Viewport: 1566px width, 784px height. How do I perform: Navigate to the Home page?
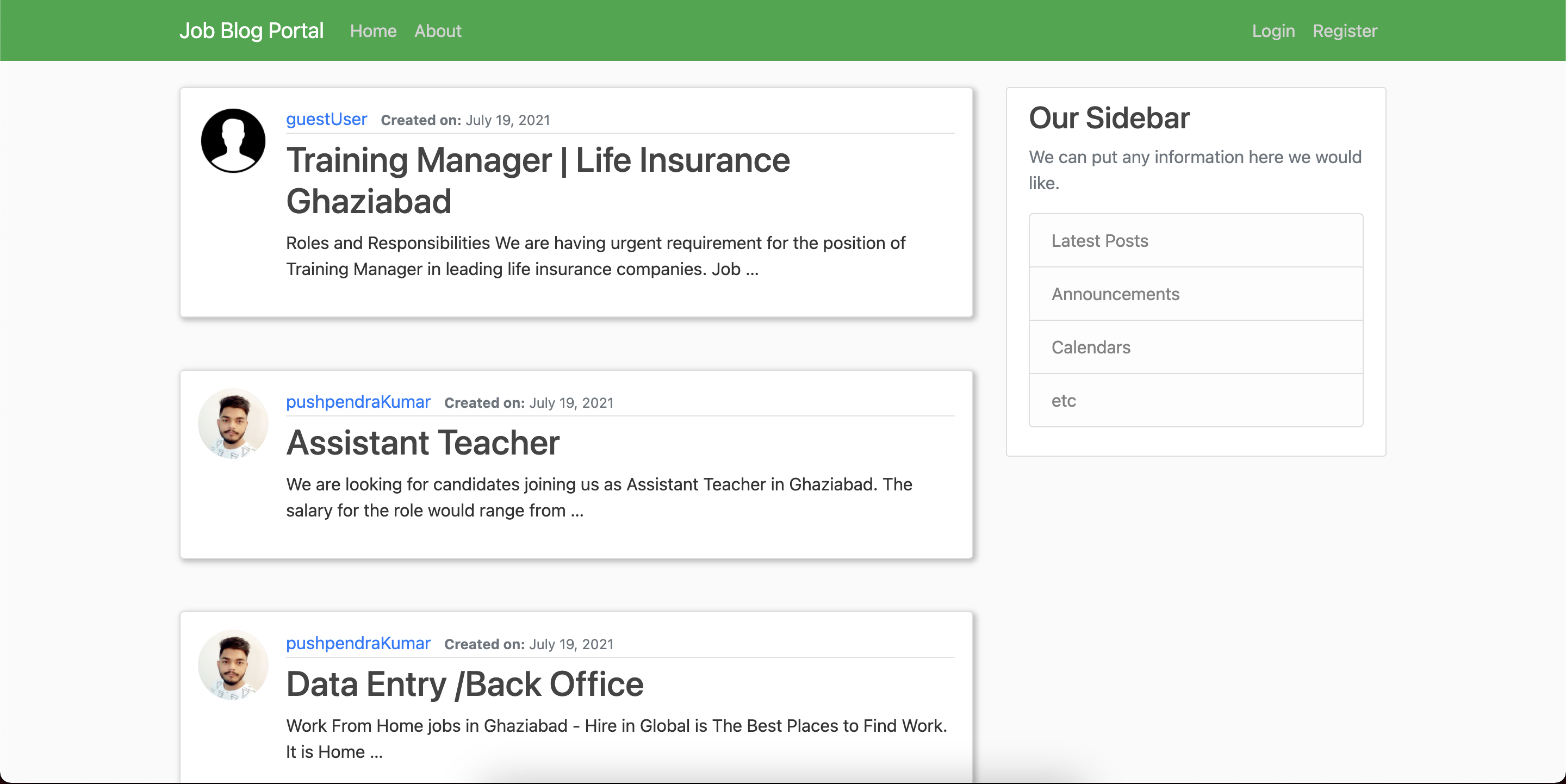pyautogui.click(x=372, y=30)
